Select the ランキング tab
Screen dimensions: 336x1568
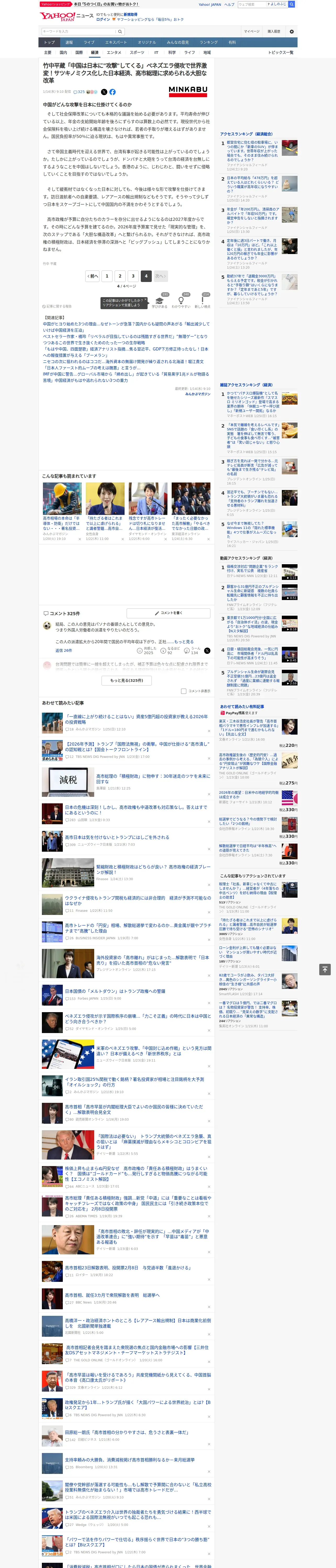click(x=209, y=43)
